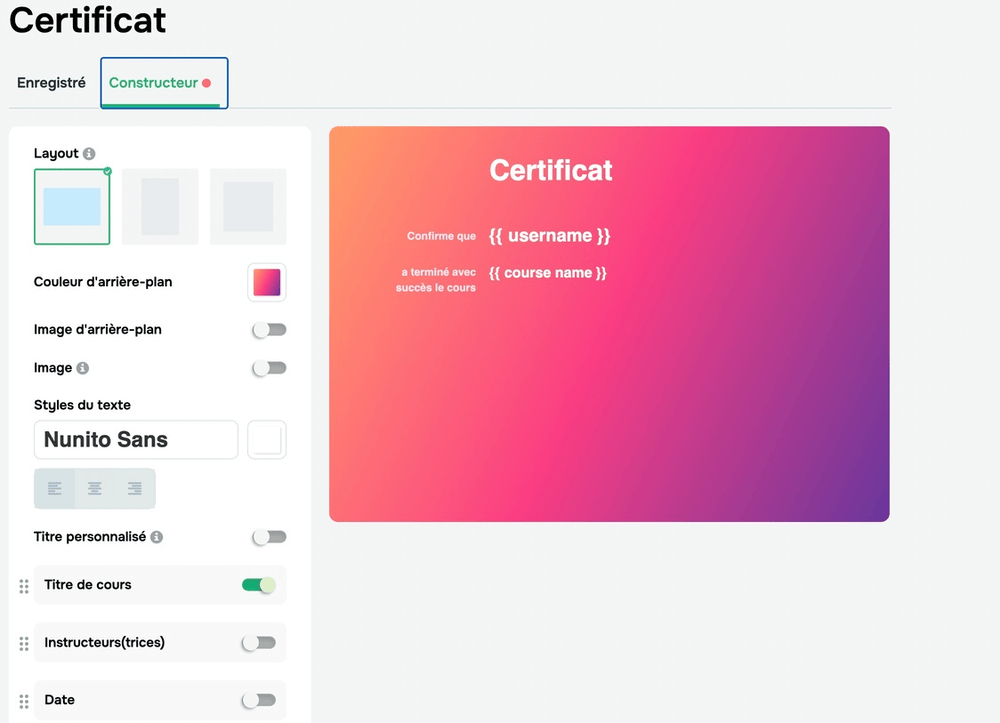Select the center text alignment icon

[94, 488]
